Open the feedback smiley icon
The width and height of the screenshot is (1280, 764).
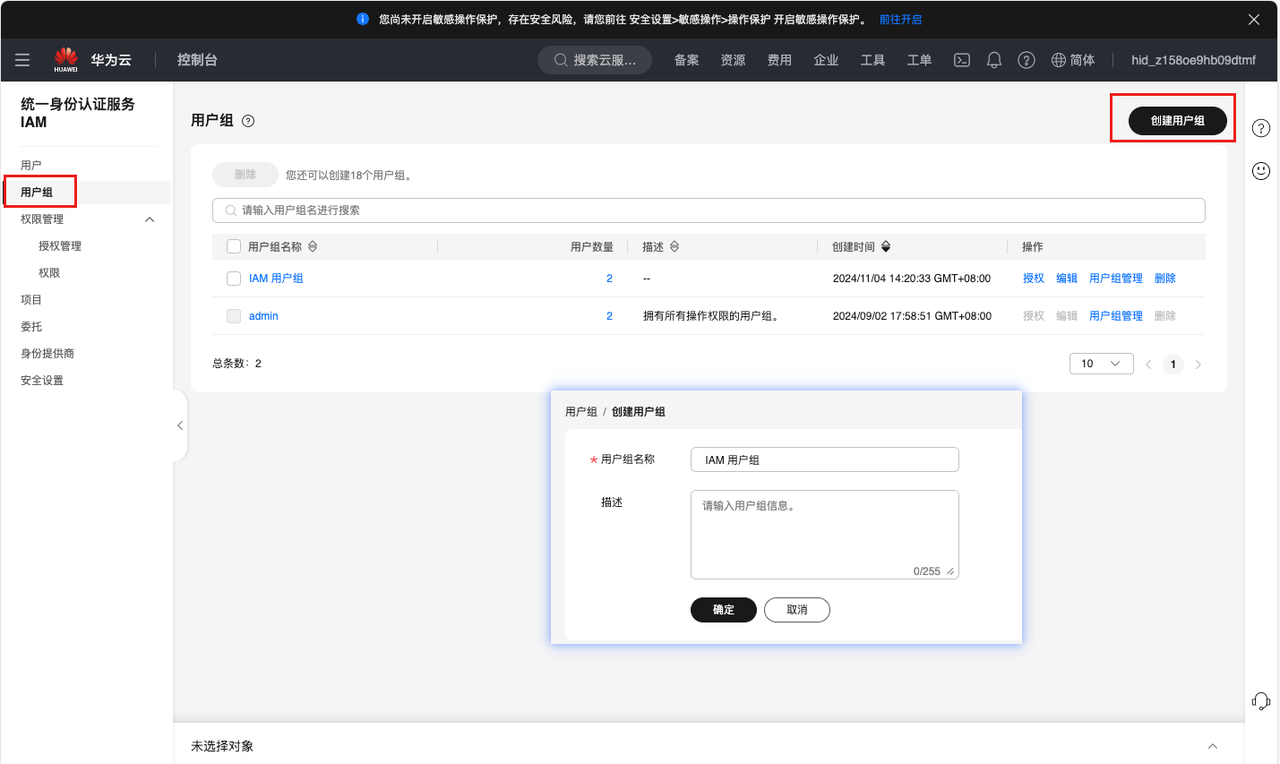[x=1261, y=171]
